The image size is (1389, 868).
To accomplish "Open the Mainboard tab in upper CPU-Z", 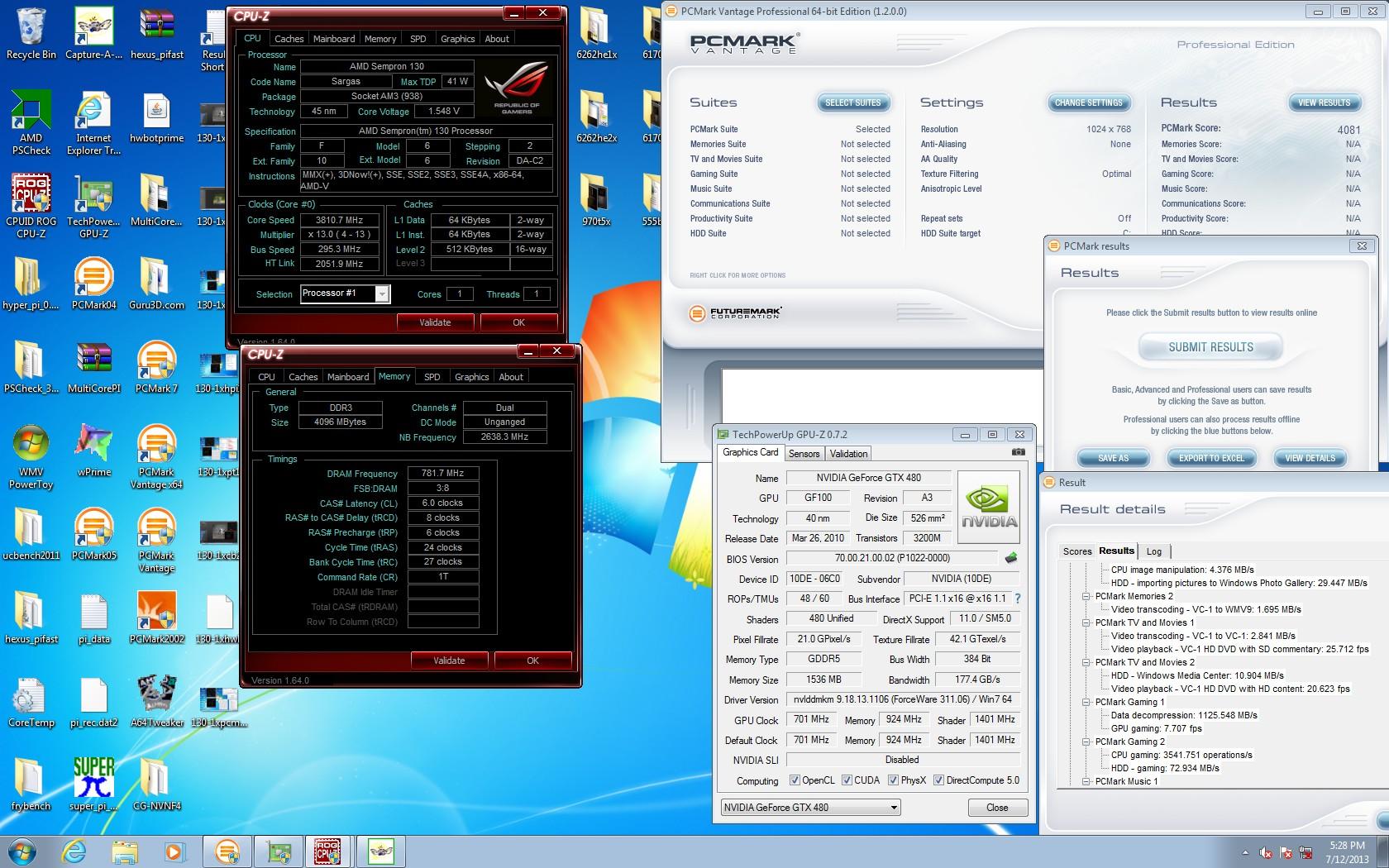I will pos(334,39).
